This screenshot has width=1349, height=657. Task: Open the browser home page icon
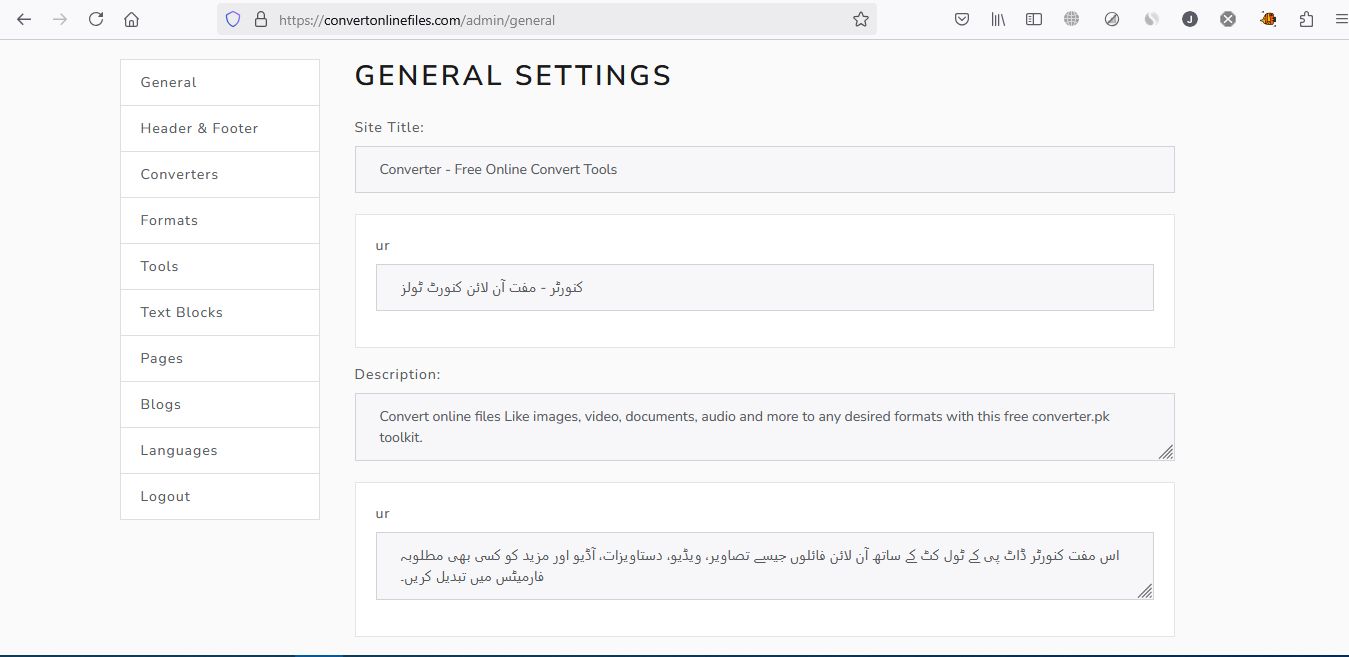pos(131,19)
